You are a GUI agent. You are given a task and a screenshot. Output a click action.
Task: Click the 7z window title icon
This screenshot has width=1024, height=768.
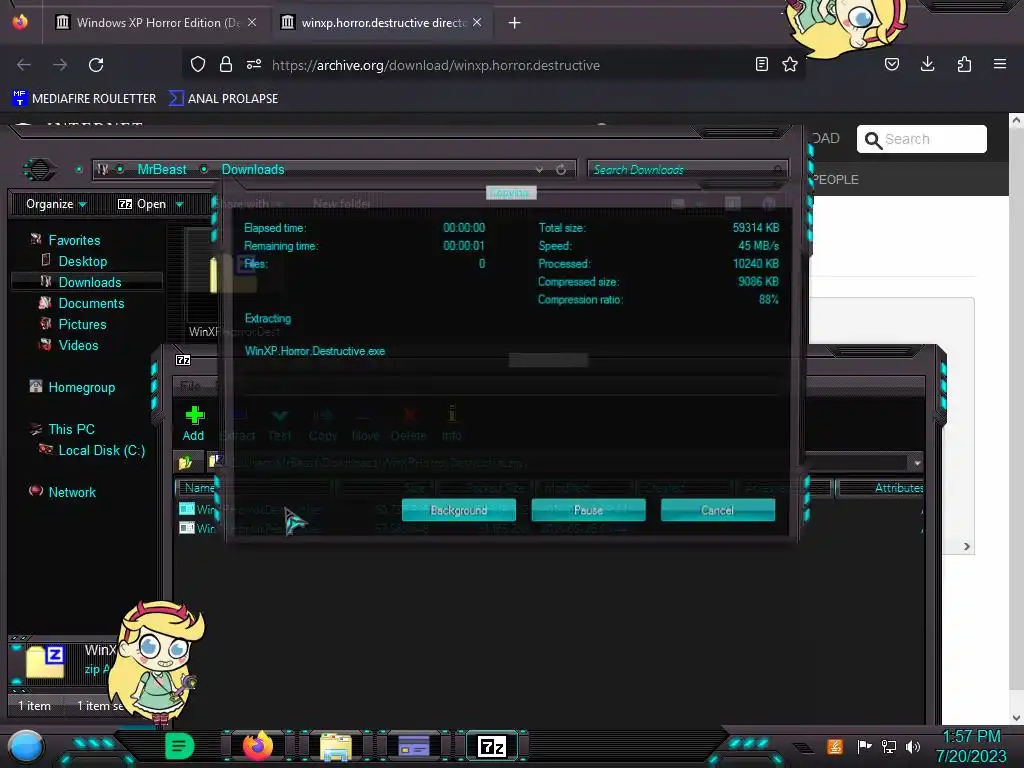click(184, 360)
